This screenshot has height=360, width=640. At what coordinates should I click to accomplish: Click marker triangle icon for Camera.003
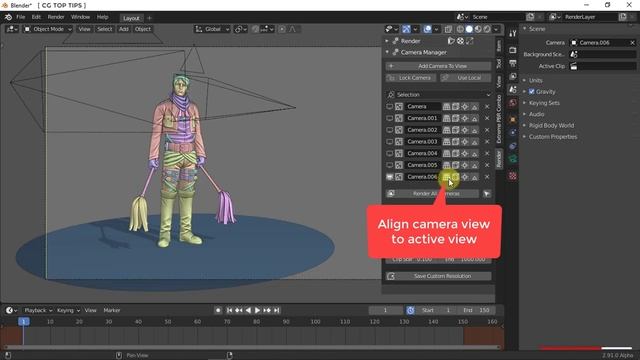pyautogui.click(x=474, y=142)
